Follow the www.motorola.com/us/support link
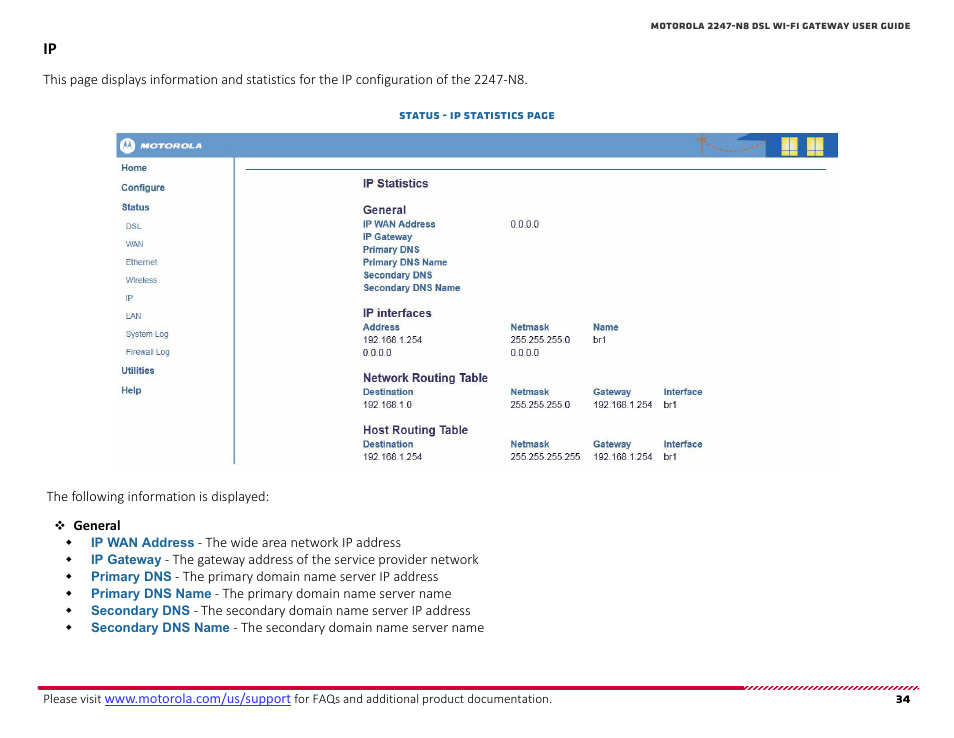954x738 pixels. pos(198,699)
